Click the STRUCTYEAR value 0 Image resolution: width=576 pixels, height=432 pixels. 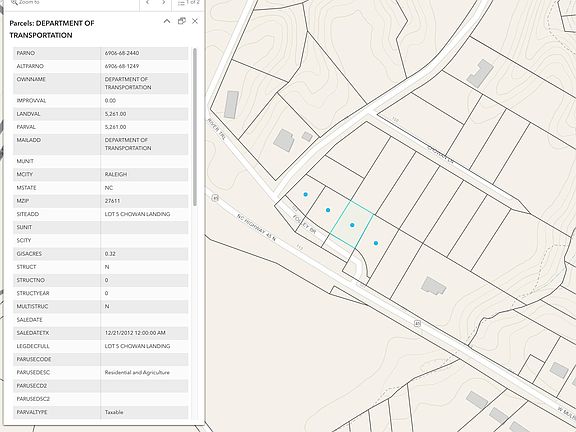(x=107, y=293)
